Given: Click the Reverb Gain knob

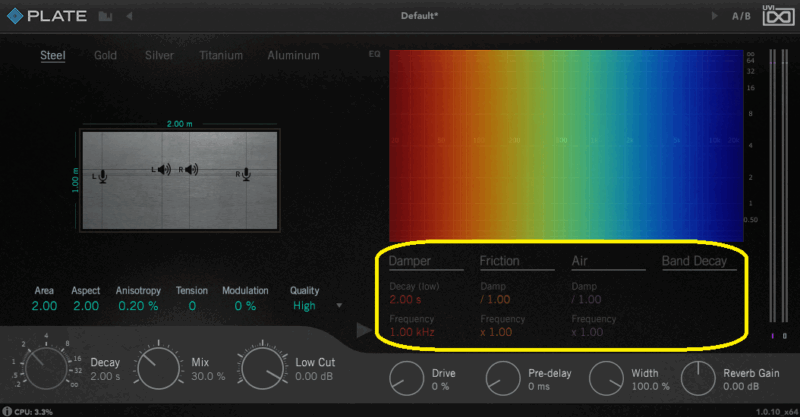Looking at the screenshot, I should [698, 378].
